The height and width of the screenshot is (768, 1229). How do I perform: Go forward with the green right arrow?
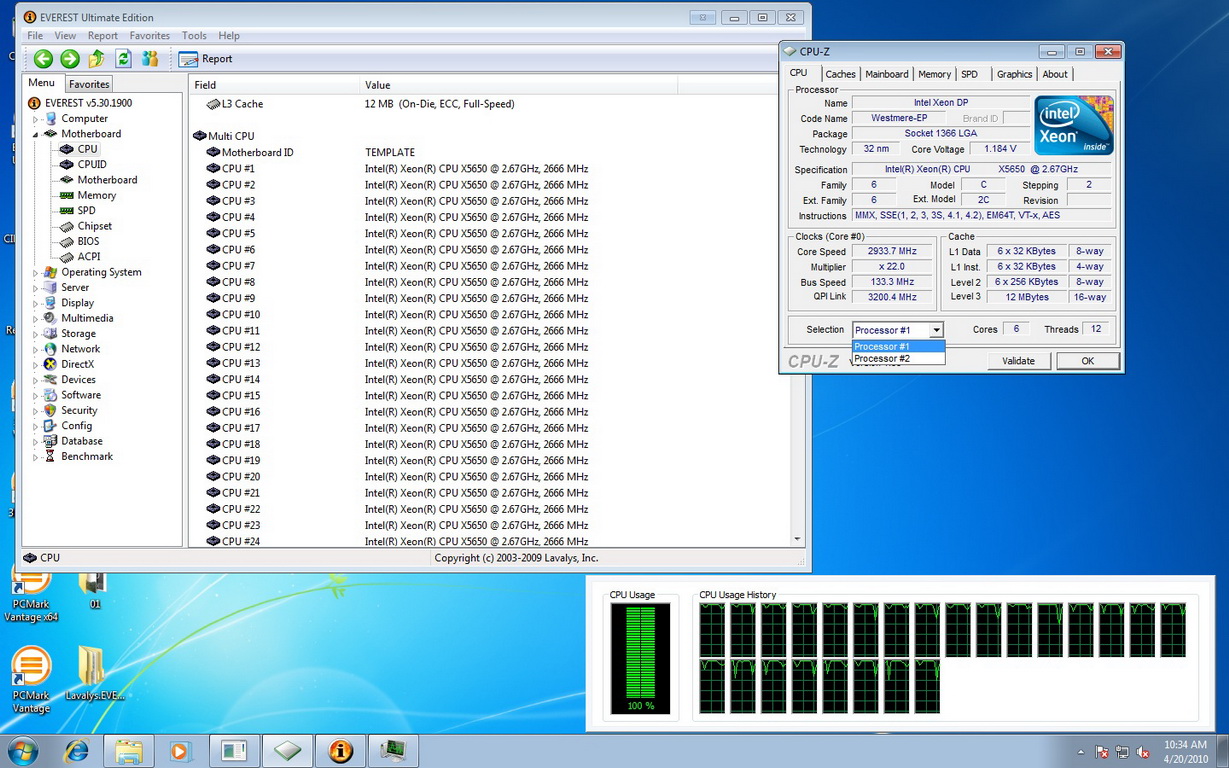coord(70,59)
